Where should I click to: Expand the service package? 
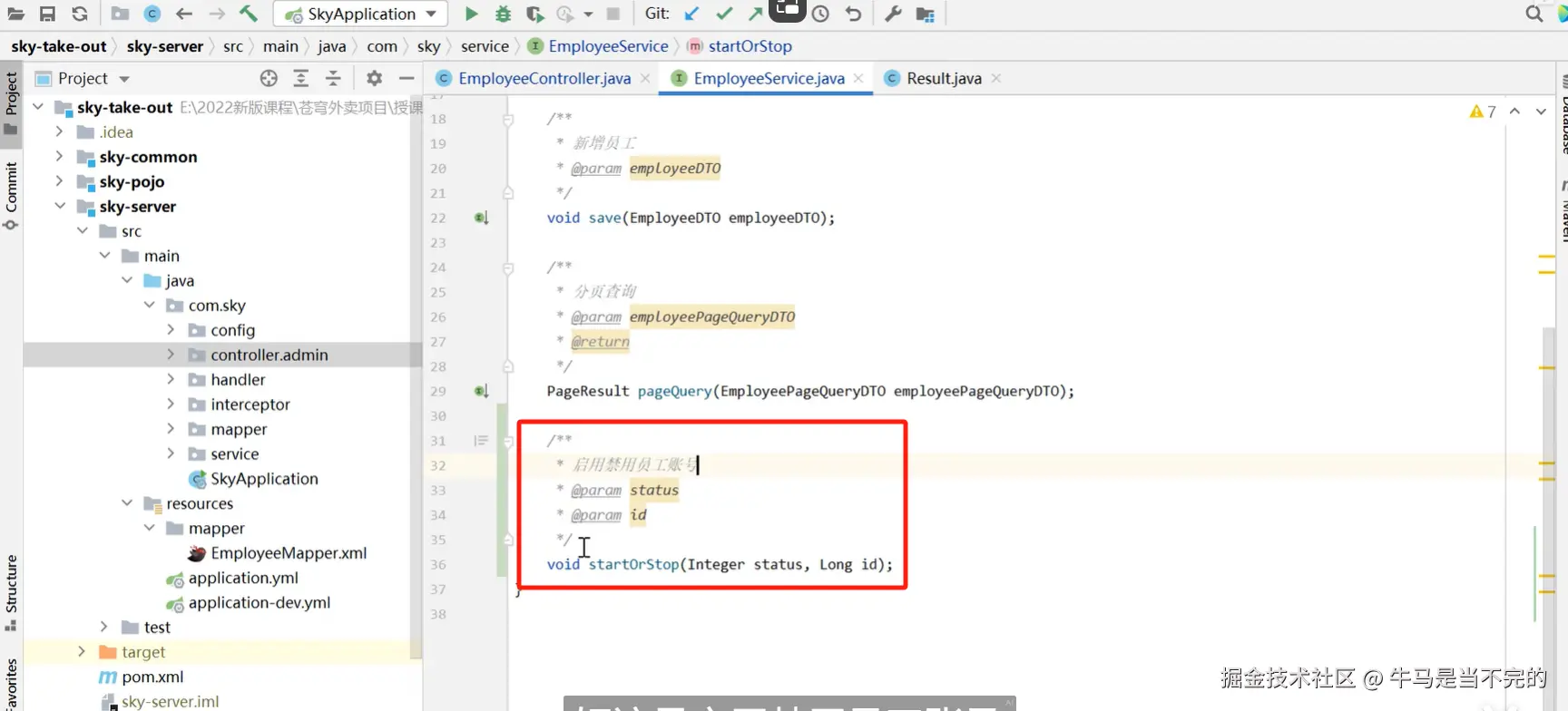coord(171,453)
